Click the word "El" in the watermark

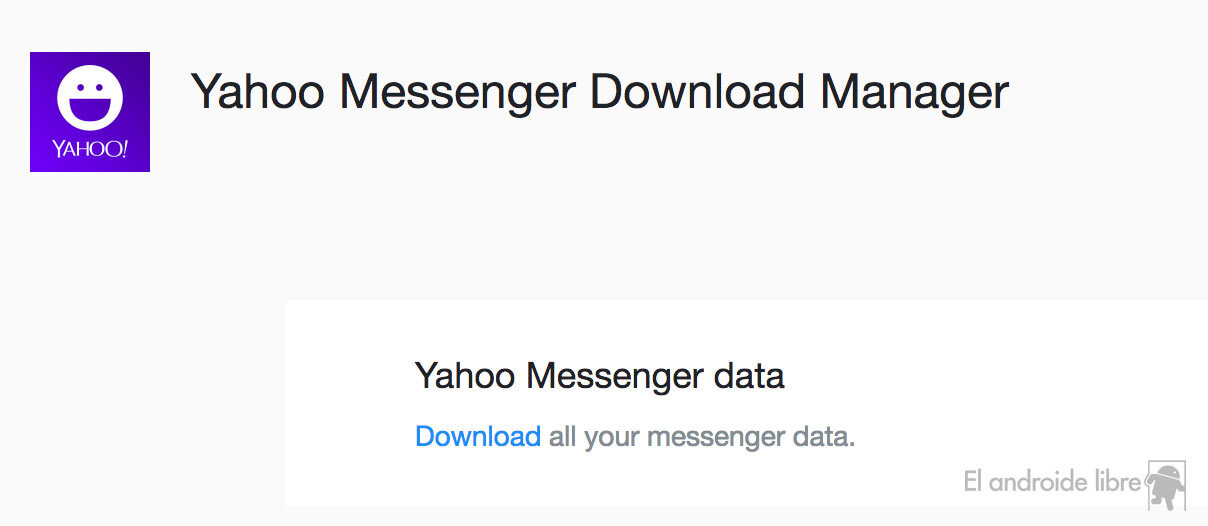click(974, 482)
